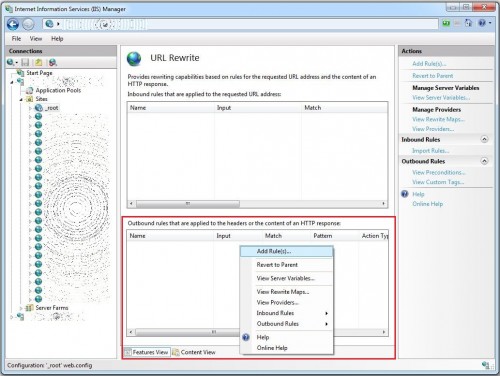Click View Server Variables... in the Actions pane
Viewport: 500px width, 376px height.
click(441, 98)
